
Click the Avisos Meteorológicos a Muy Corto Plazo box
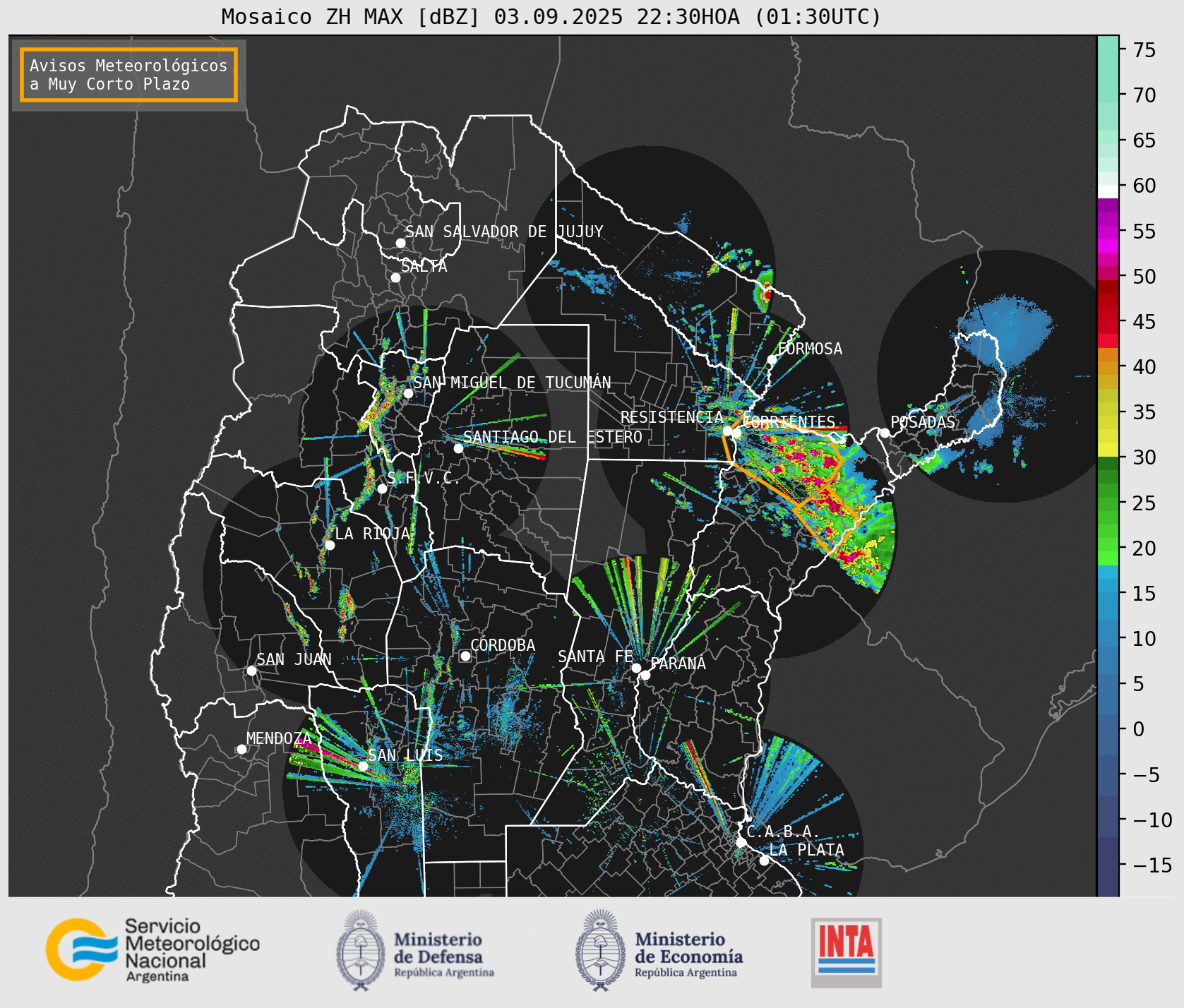pos(128,75)
